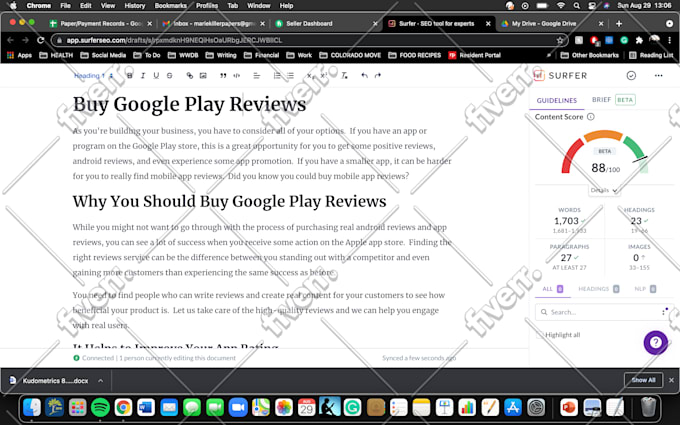Image resolution: width=680 pixels, height=425 pixels.
Task: Open the Other Bookmarks folder
Action: 590,55
